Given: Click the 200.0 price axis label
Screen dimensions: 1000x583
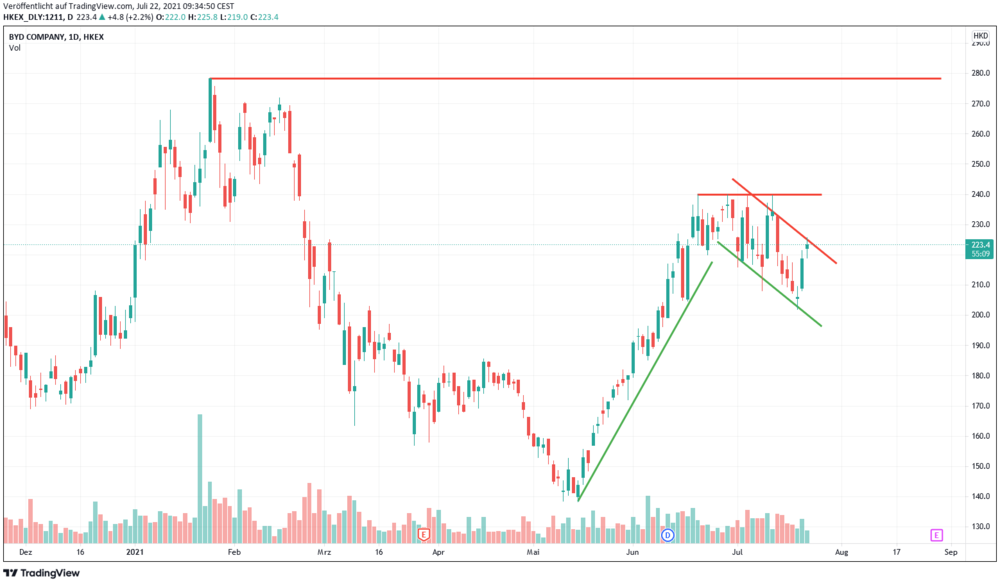Looking at the screenshot, I should click(980, 315).
